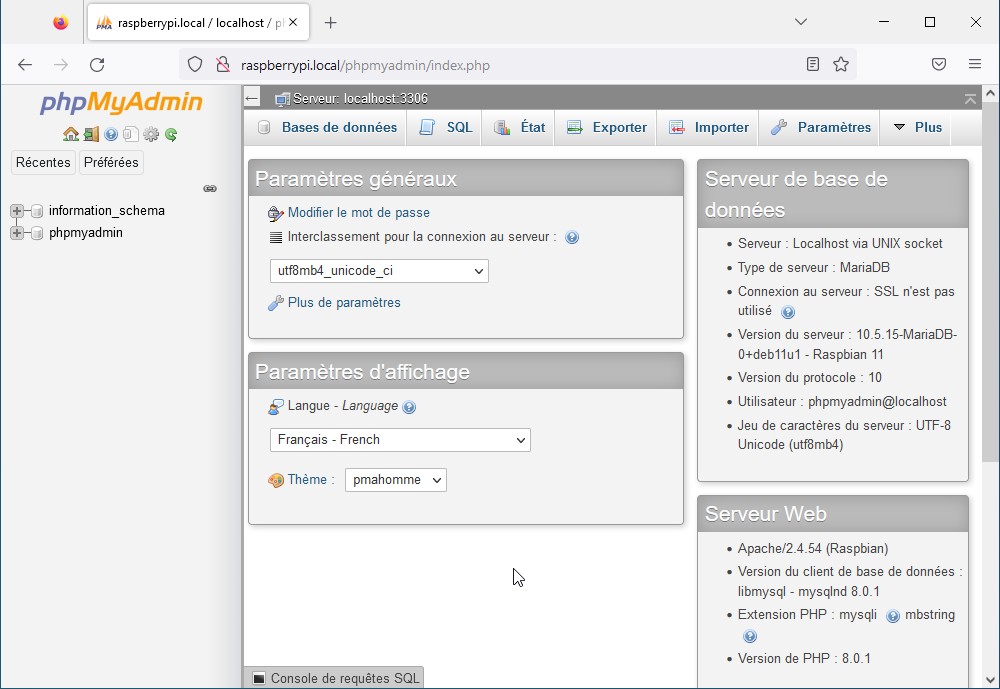Click the information_schema database icon

37,211
